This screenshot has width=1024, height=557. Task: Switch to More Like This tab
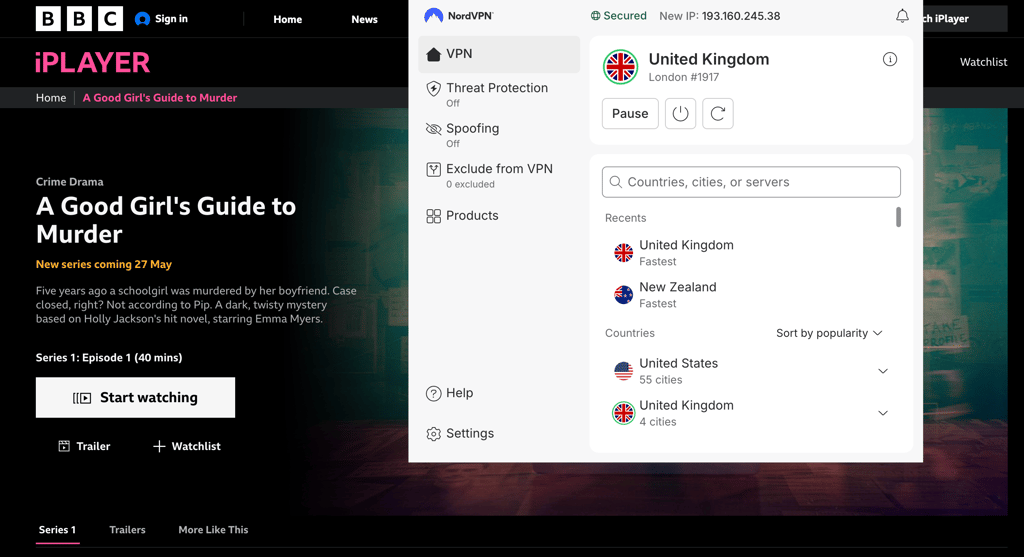click(x=213, y=530)
